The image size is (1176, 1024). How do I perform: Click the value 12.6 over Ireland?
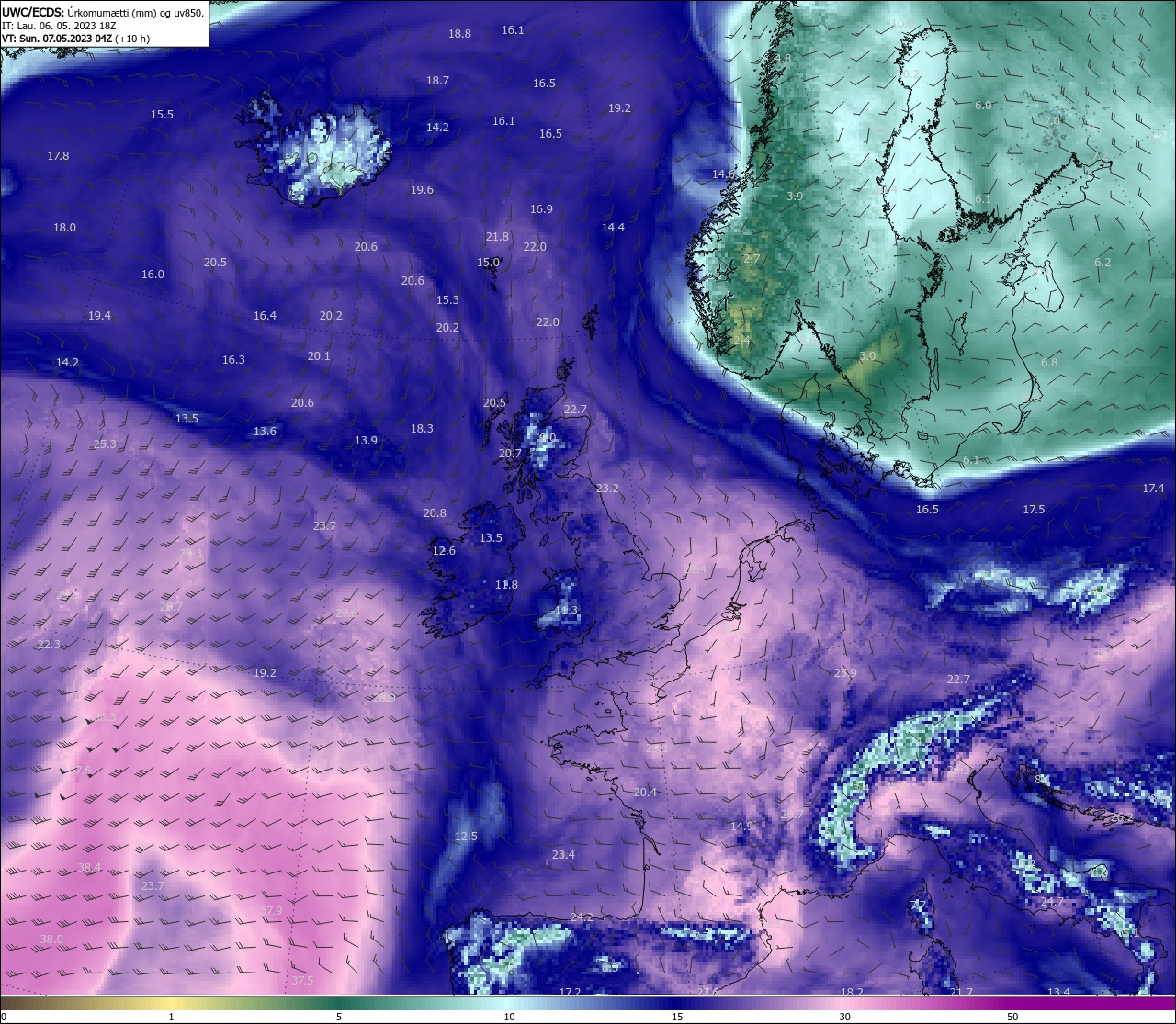pyautogui.click(x=444, y=551)
